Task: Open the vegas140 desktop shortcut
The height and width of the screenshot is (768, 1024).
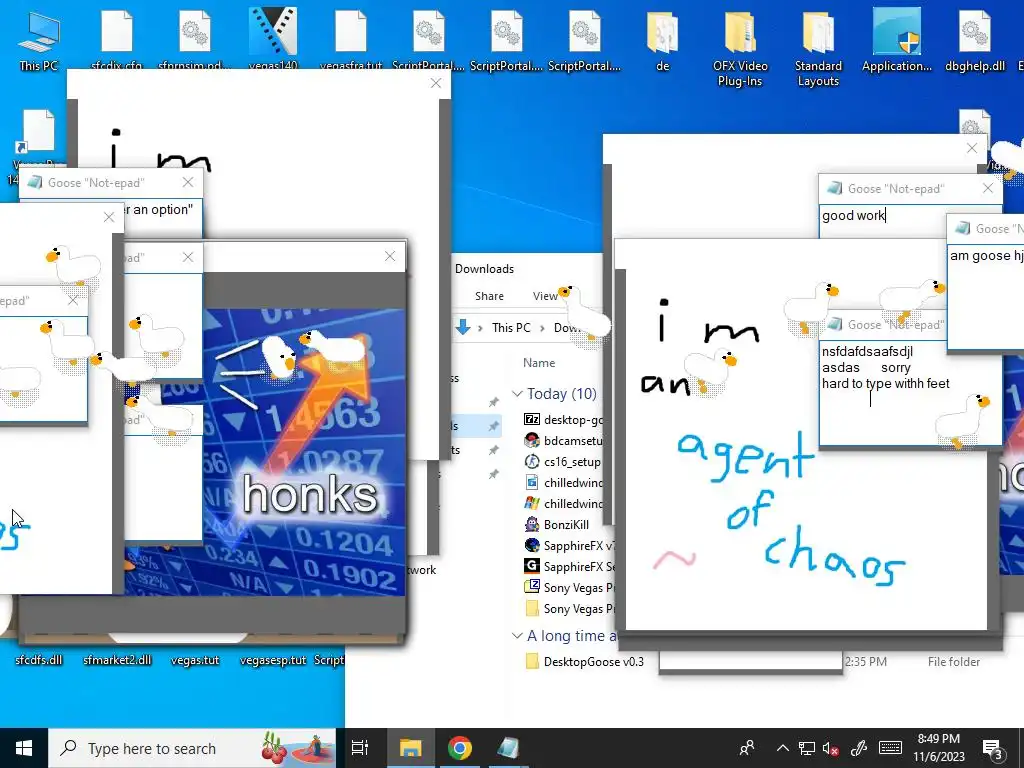Action: tap(273, 39)
